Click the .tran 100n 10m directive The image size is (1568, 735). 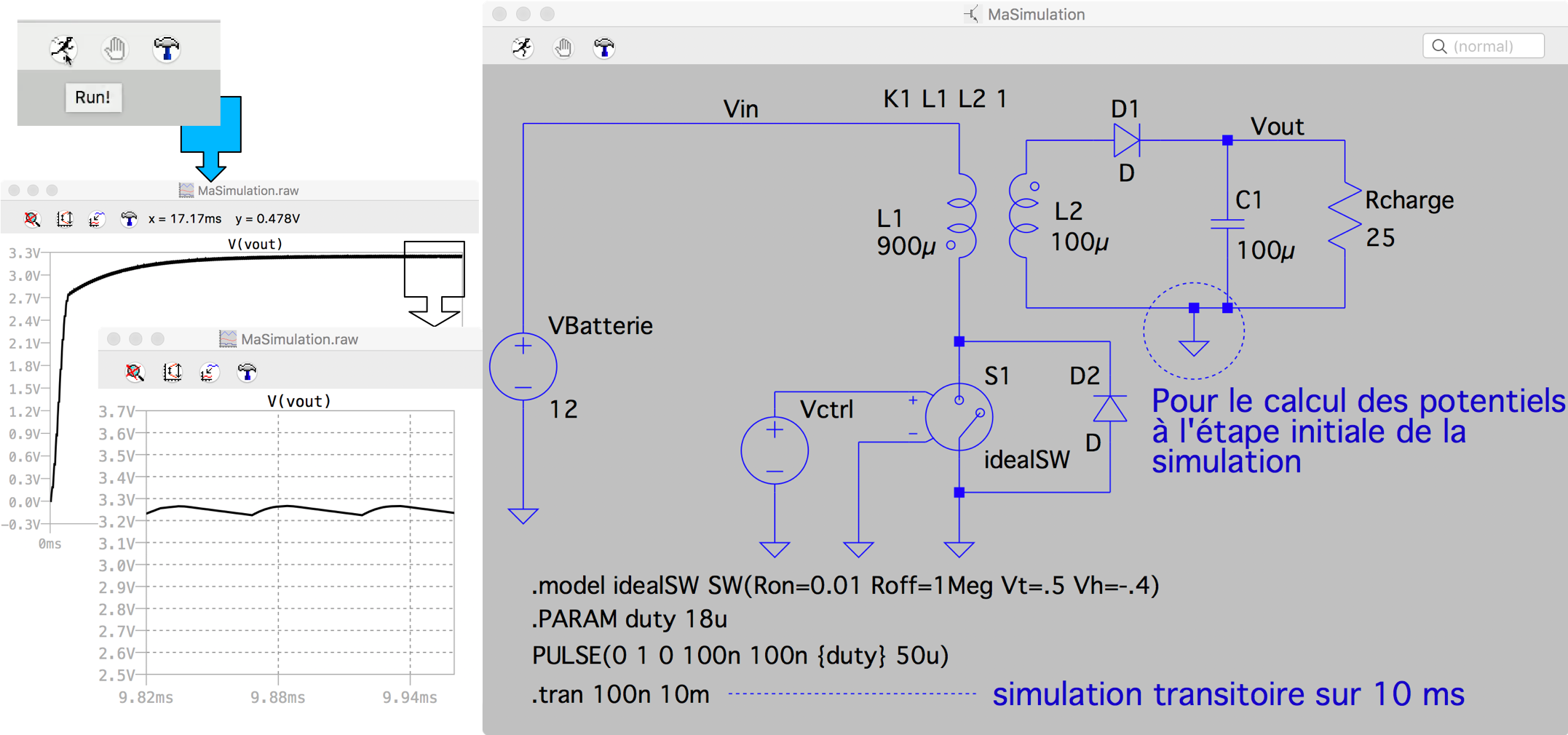(620, 694)
